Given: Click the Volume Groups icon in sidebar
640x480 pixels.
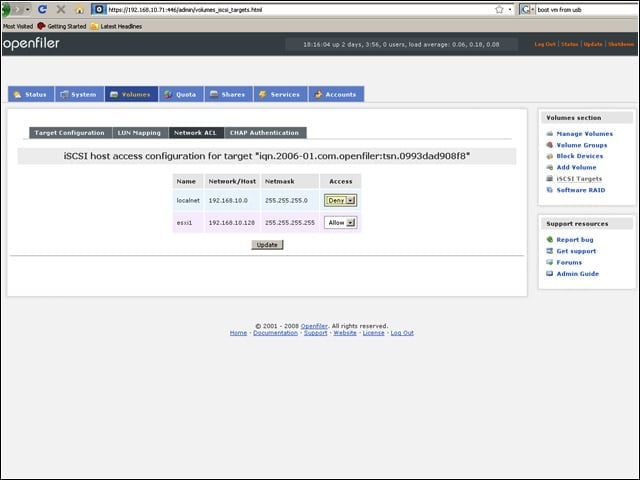Looking at the screenshot, I should (x=549, y=145).
